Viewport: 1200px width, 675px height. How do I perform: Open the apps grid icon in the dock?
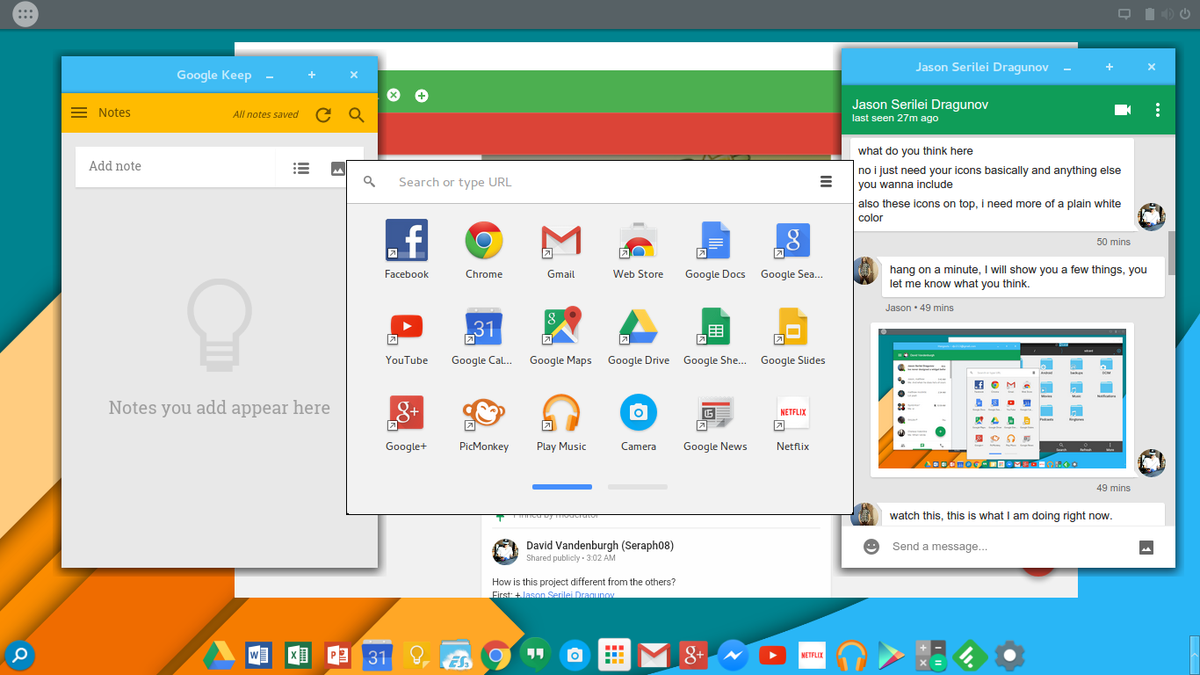tap(614, 656)
